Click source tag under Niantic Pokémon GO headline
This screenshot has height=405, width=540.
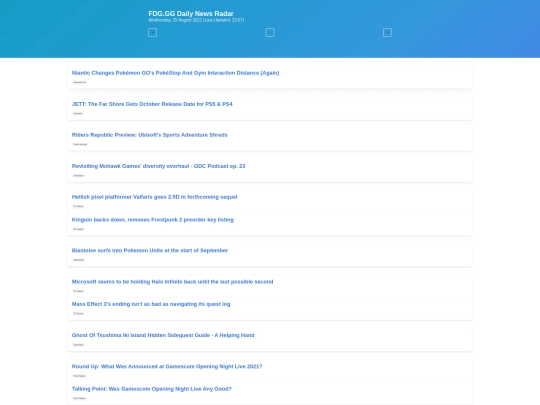[80, 82]
